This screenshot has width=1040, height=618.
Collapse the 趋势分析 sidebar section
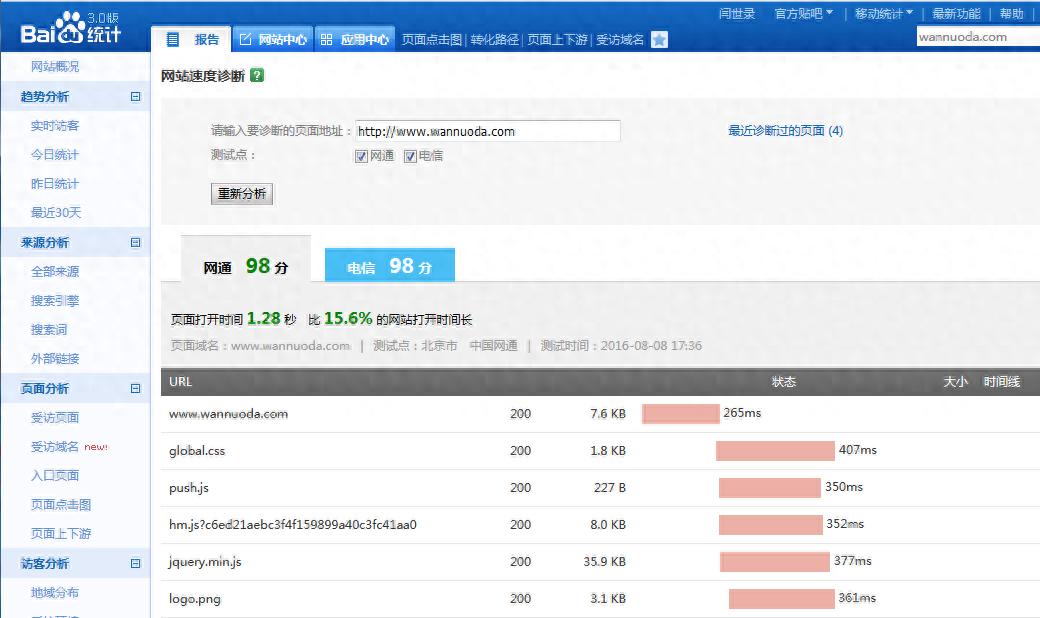coord(136,97)
